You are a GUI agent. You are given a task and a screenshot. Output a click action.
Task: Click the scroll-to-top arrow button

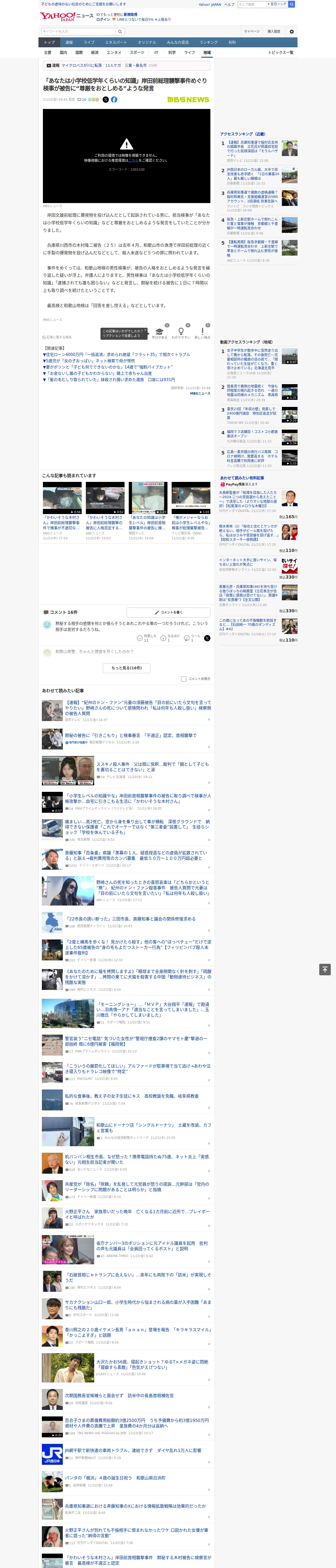tap(325, 969)
